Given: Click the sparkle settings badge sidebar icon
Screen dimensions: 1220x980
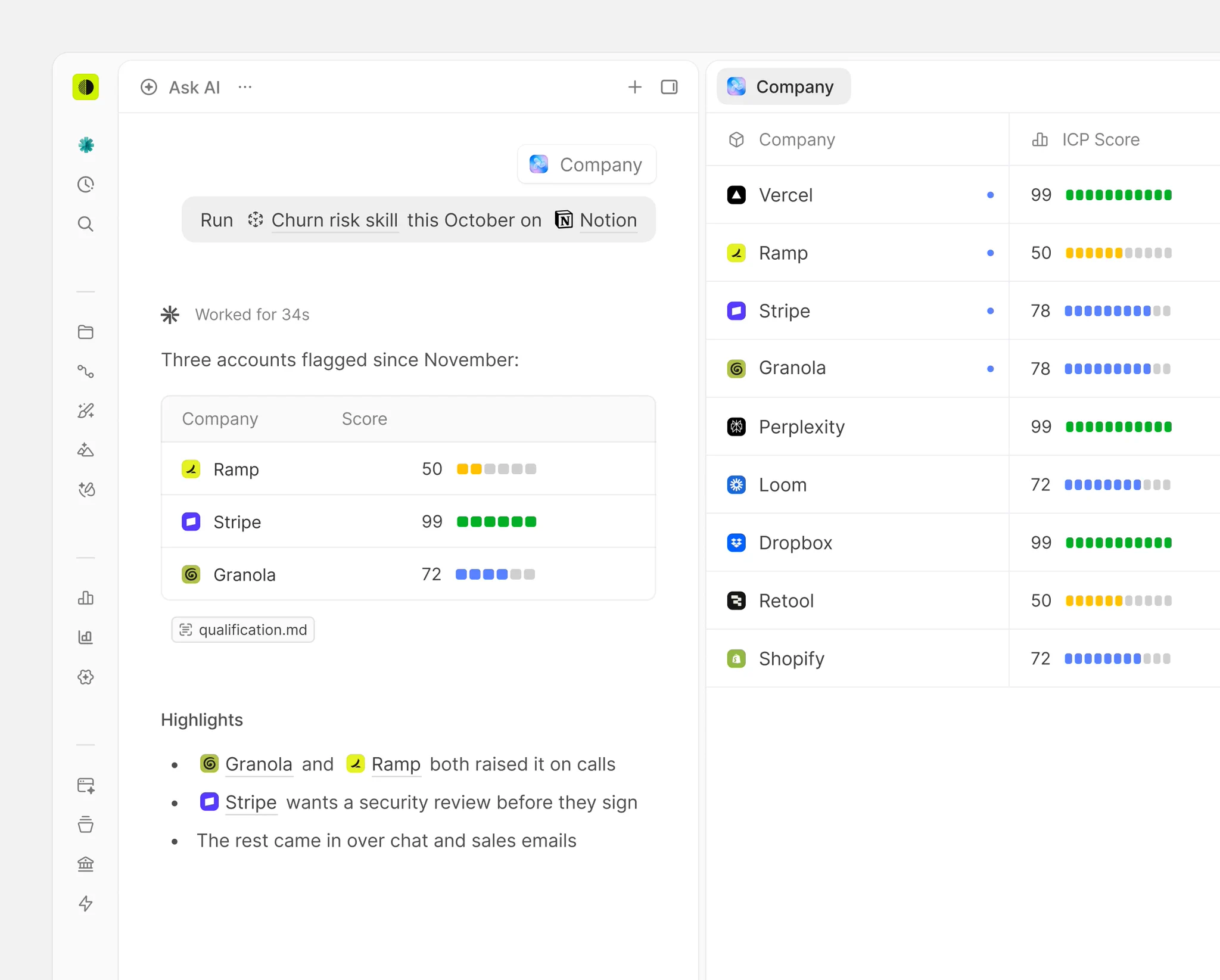Looking at the screenshot, I should [x=86, y=677].
